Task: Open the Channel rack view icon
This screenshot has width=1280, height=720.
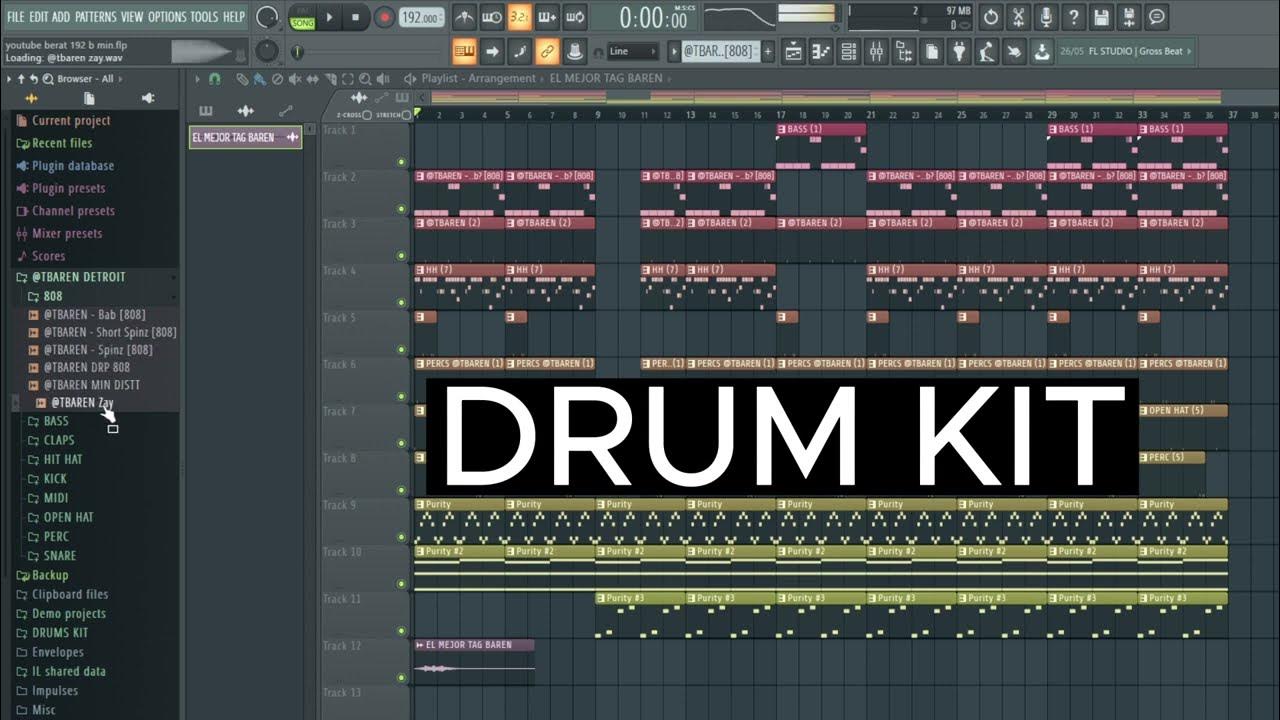Action: click(x=849, y=51)
